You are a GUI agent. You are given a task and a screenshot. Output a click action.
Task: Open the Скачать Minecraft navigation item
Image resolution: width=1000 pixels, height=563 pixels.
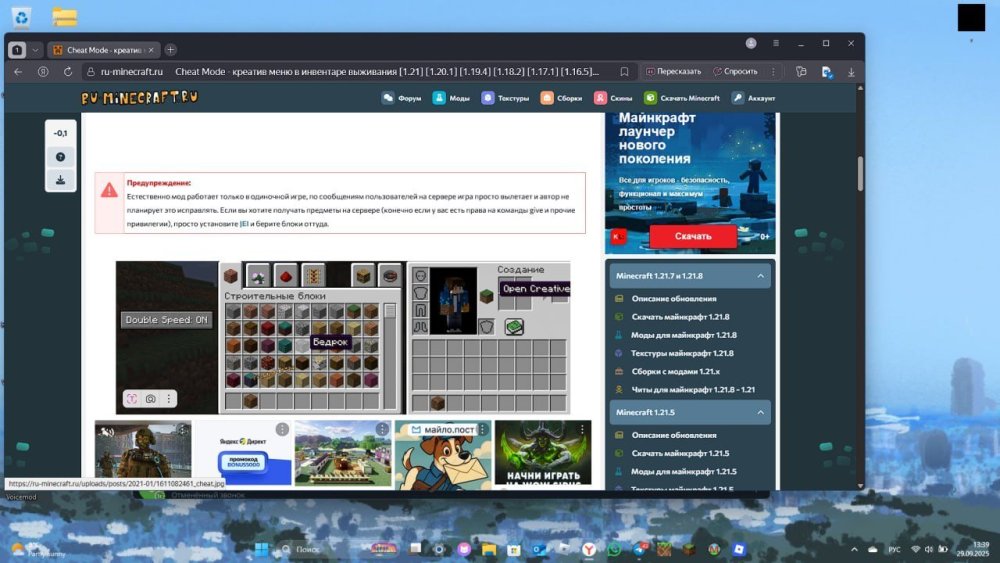tap(682, 98)
